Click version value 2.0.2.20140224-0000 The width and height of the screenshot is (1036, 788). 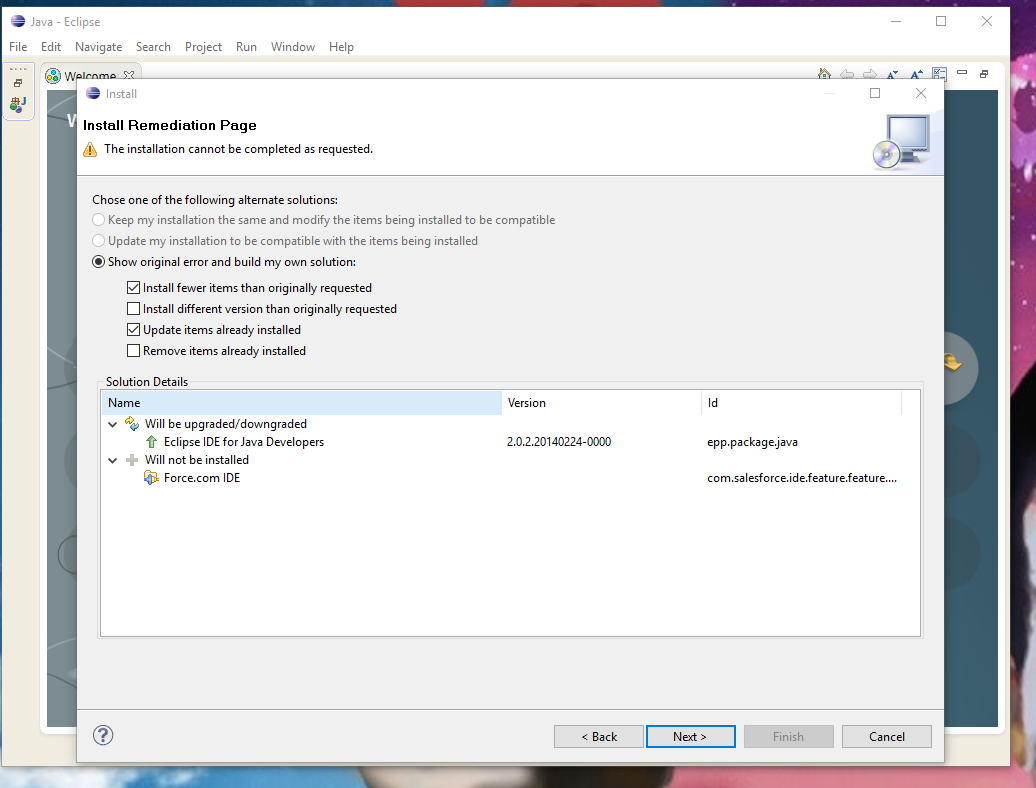coord(559,442)
